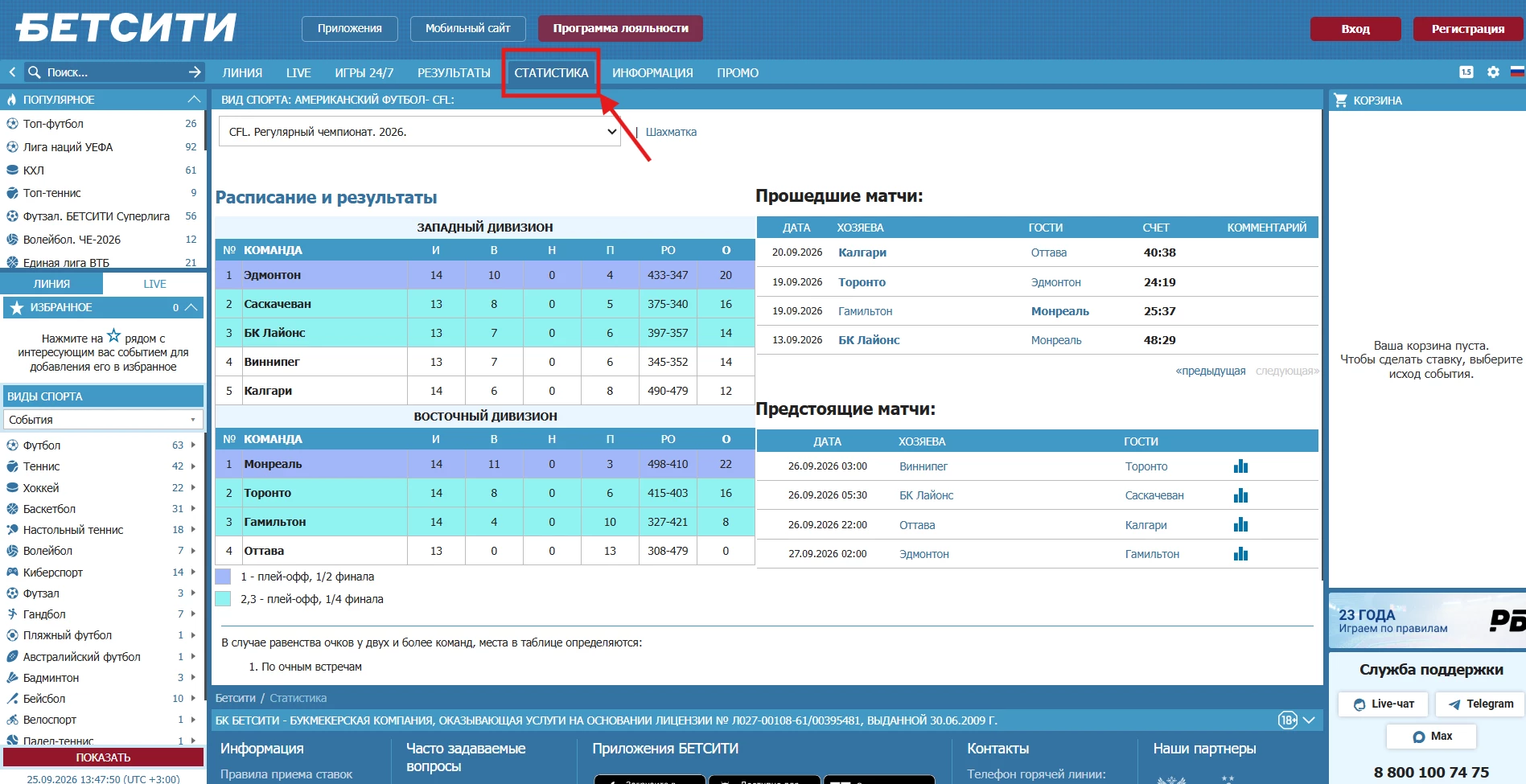
Task: Click the Регистрация button
Action: (x=1468, y=29)
